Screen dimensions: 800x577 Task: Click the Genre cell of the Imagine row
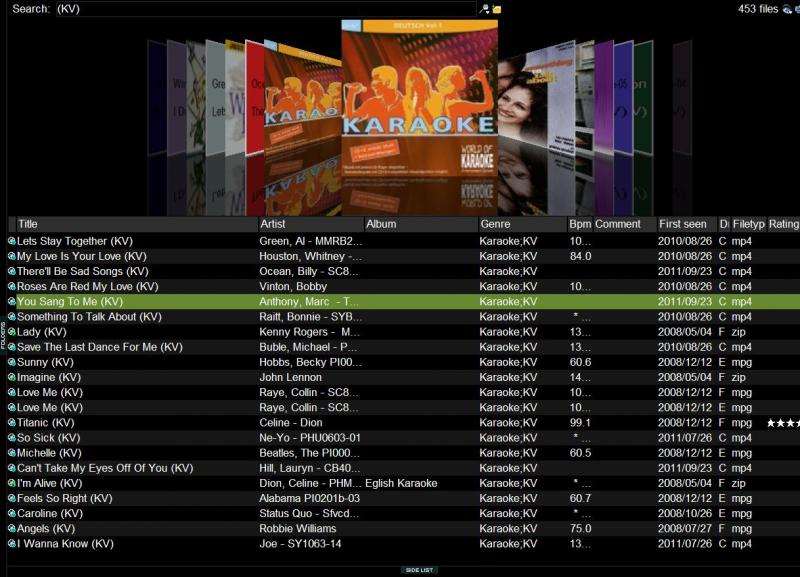508,378
